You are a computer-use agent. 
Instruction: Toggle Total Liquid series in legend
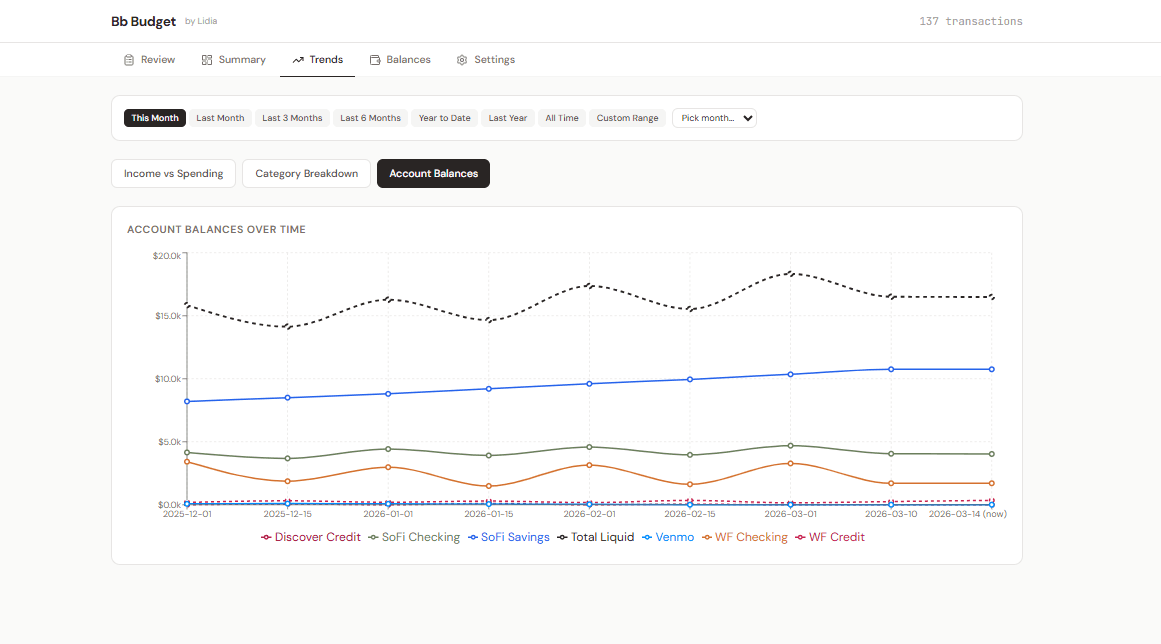click(x=602, y=538)
